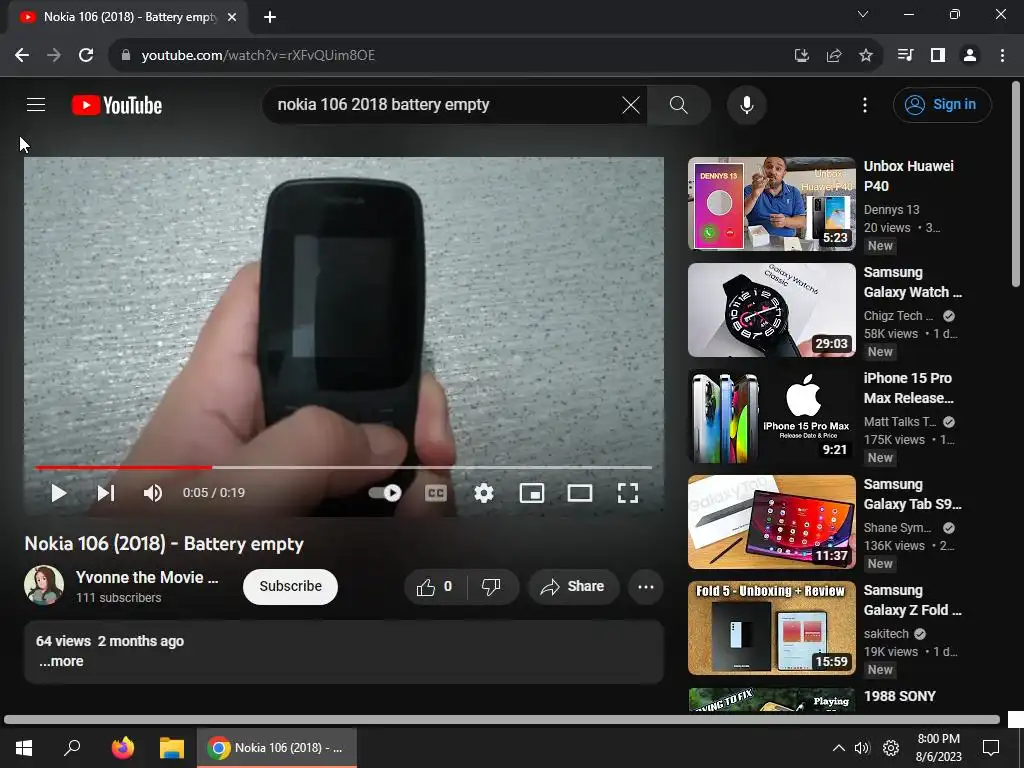Screen dimensions: 1024x768
Task: View site information lock icon
Action: [x=126, y=56]
